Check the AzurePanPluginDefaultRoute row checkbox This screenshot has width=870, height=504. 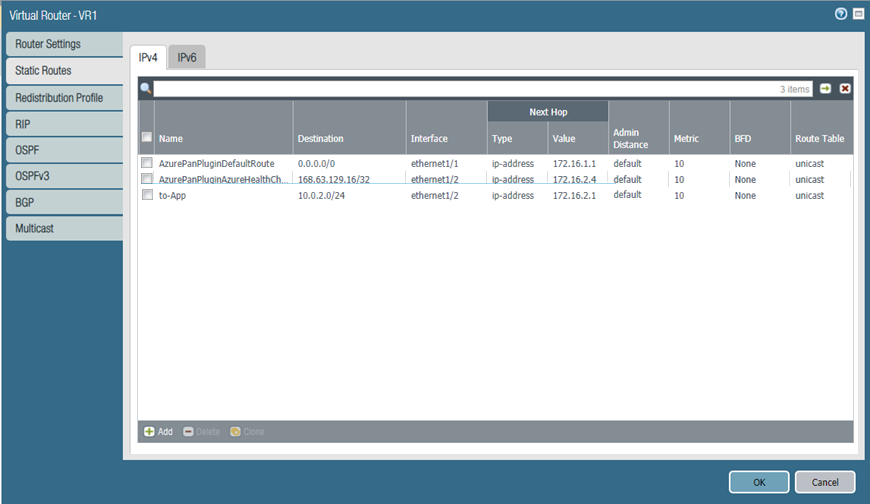pos(147,163)
